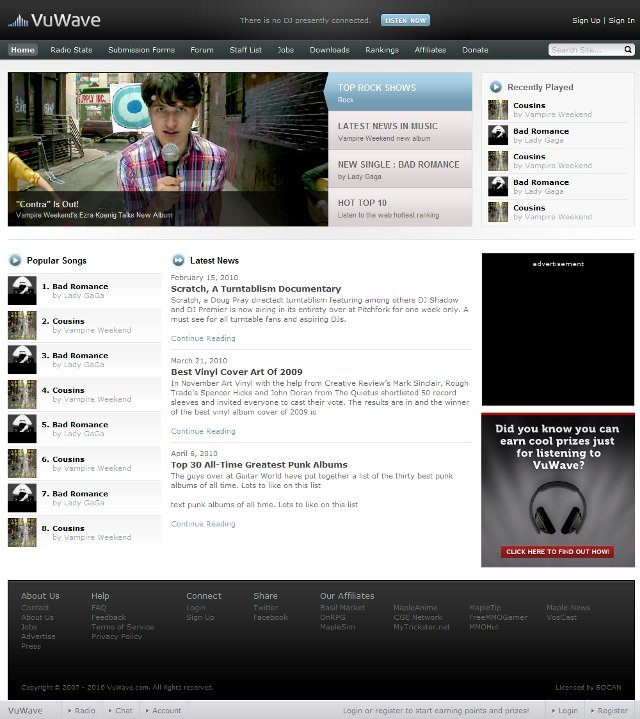
Task: Continue Reading the Scratch documentary article
Action: 203,338
